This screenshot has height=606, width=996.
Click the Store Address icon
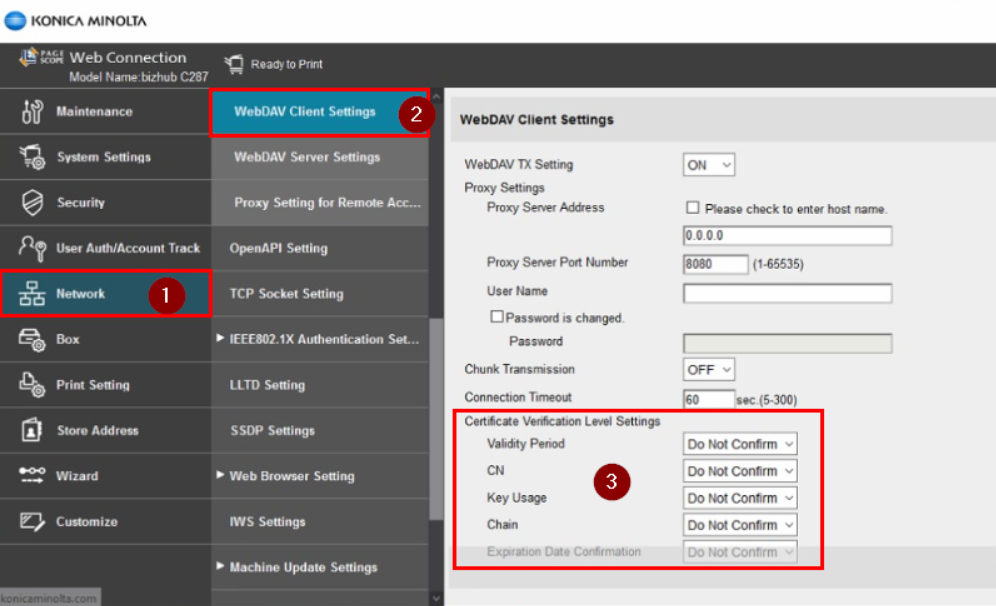pos(31,430)
